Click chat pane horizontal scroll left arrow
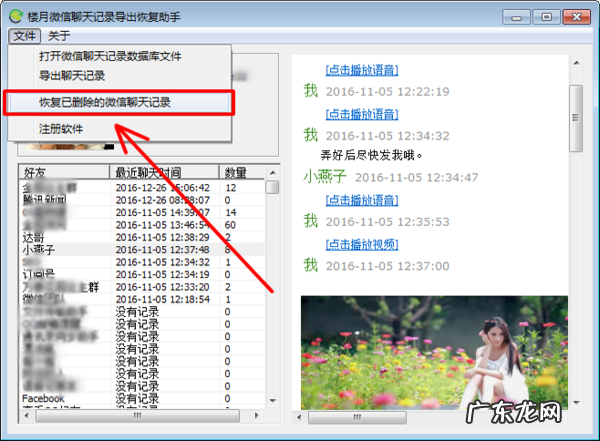The image size is (600, 441). (x=299, y=417)
